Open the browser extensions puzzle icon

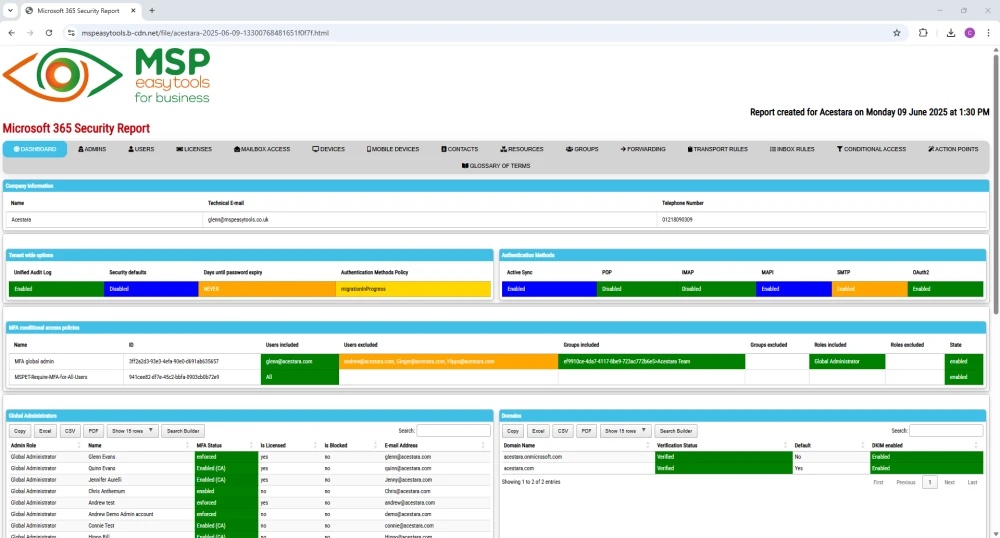pyautogui.click(x=923, y=33)
